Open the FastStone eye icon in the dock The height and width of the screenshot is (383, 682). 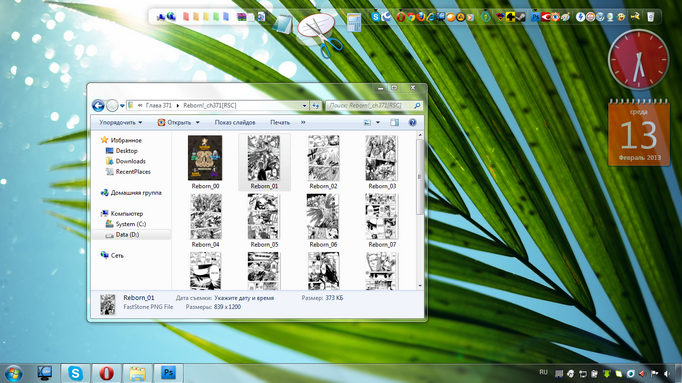click(555, 17)
